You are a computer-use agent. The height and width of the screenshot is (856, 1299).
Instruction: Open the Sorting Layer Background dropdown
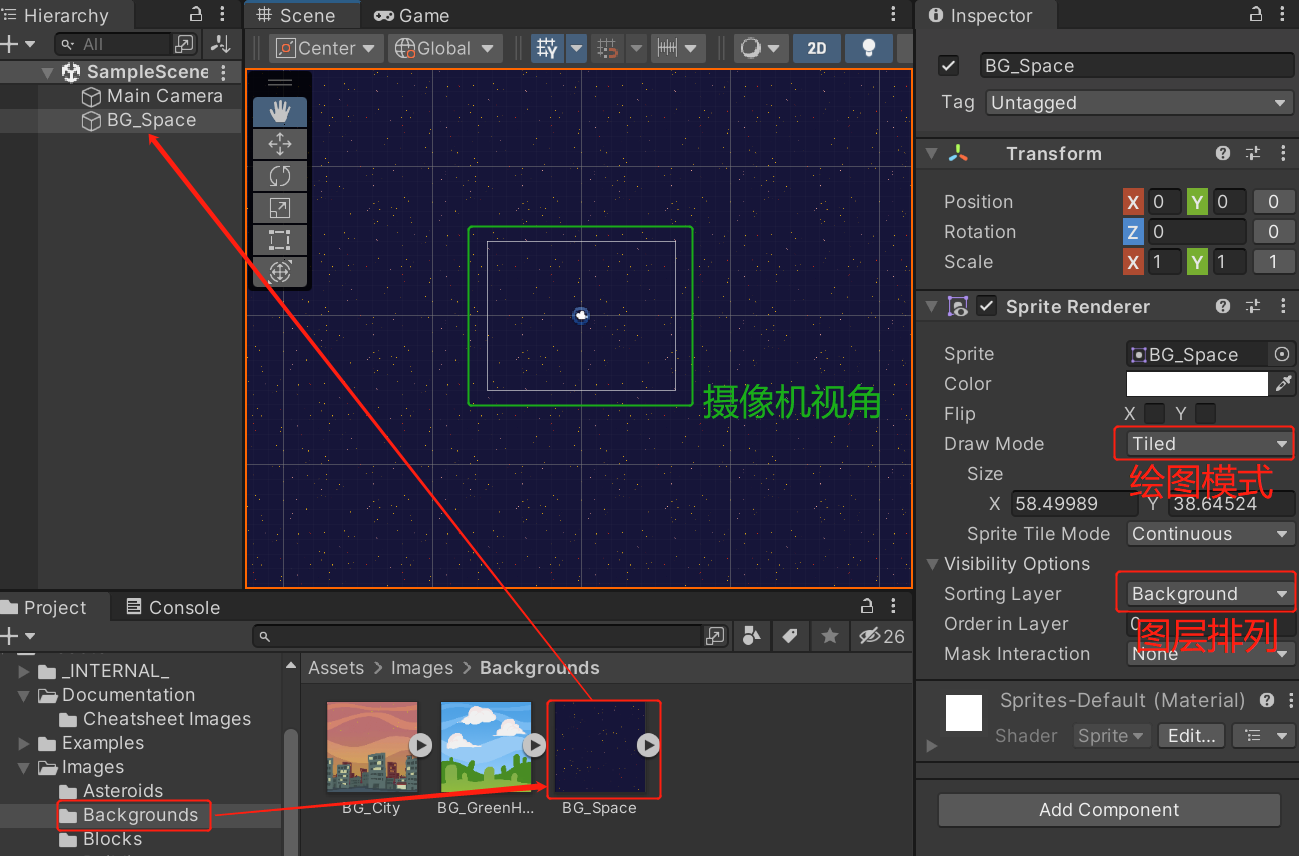coord(1210,594)
